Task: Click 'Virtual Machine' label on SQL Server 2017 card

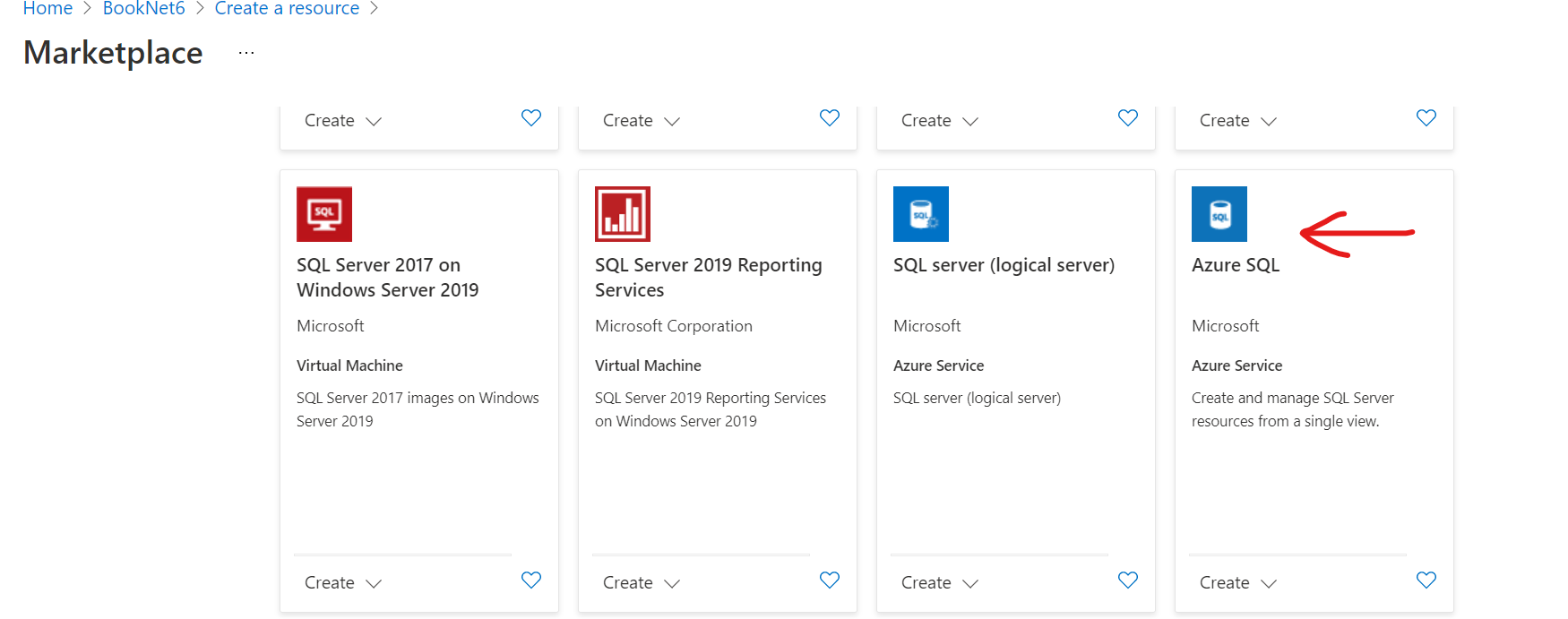Action: coord(349,365)
